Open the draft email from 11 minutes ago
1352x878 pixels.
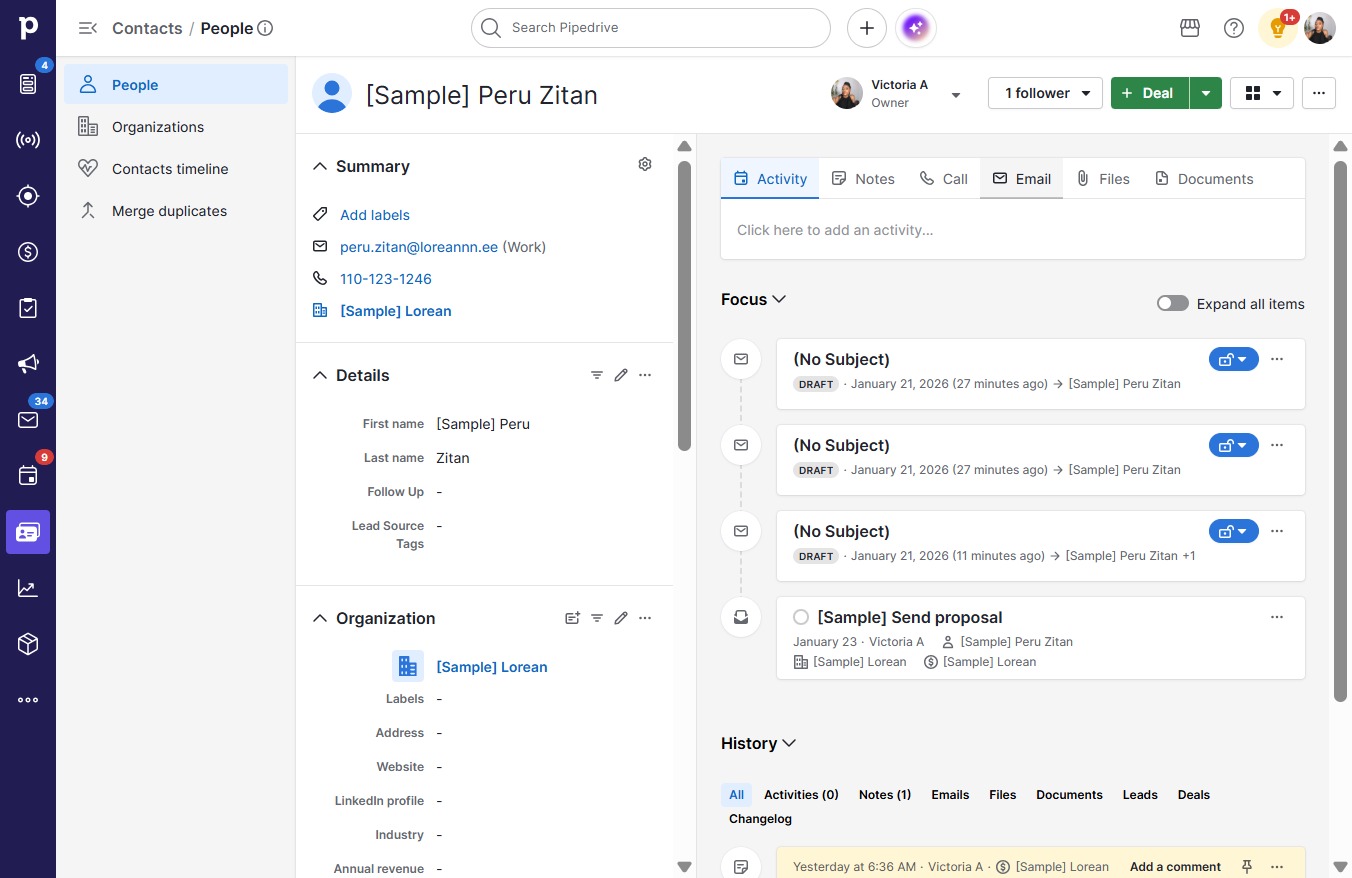(x=841, y=531)
